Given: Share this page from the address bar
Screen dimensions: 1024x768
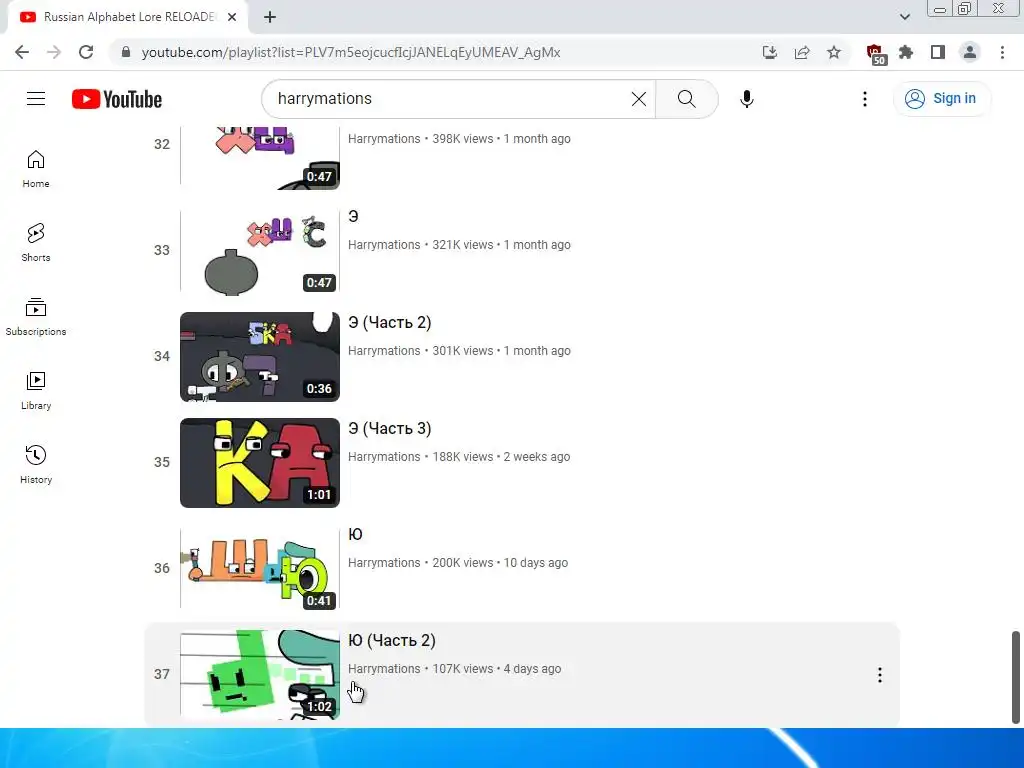Looking at the screenshot, I should pyautogui.click(x=802, y=52).
